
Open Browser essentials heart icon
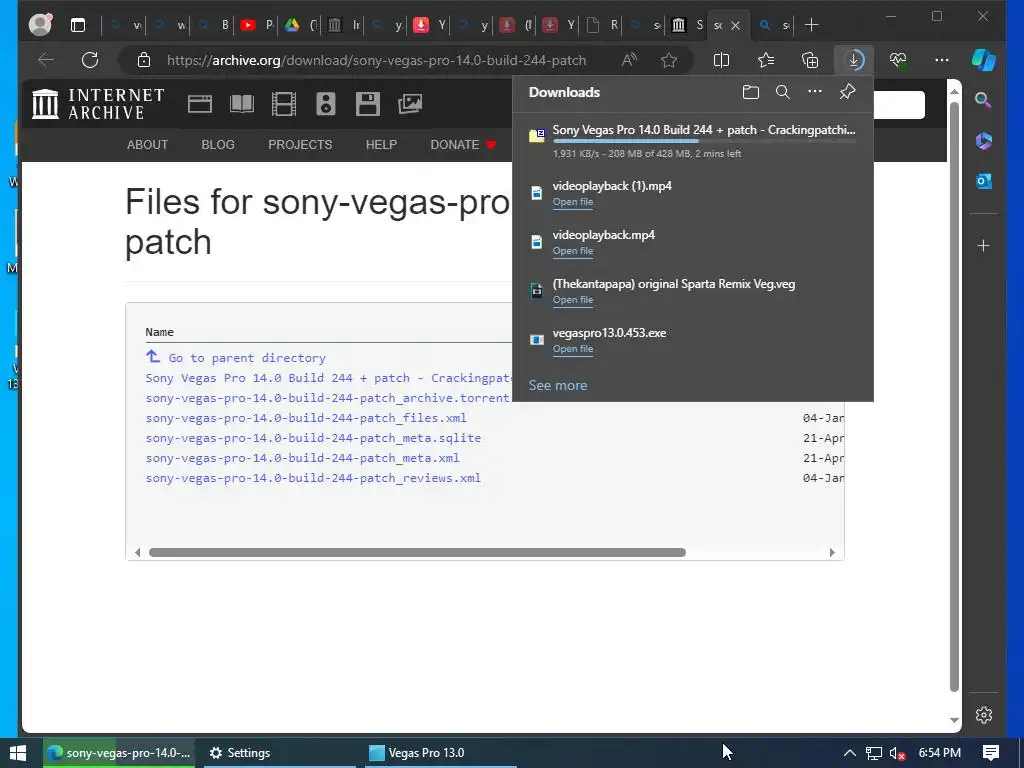(898, 60)
